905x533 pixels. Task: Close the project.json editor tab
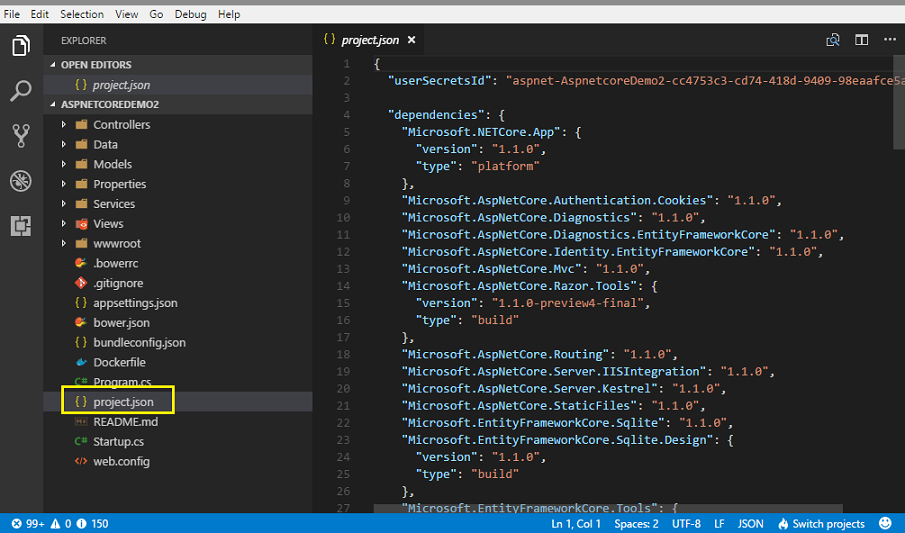click(x=412, y=40)
